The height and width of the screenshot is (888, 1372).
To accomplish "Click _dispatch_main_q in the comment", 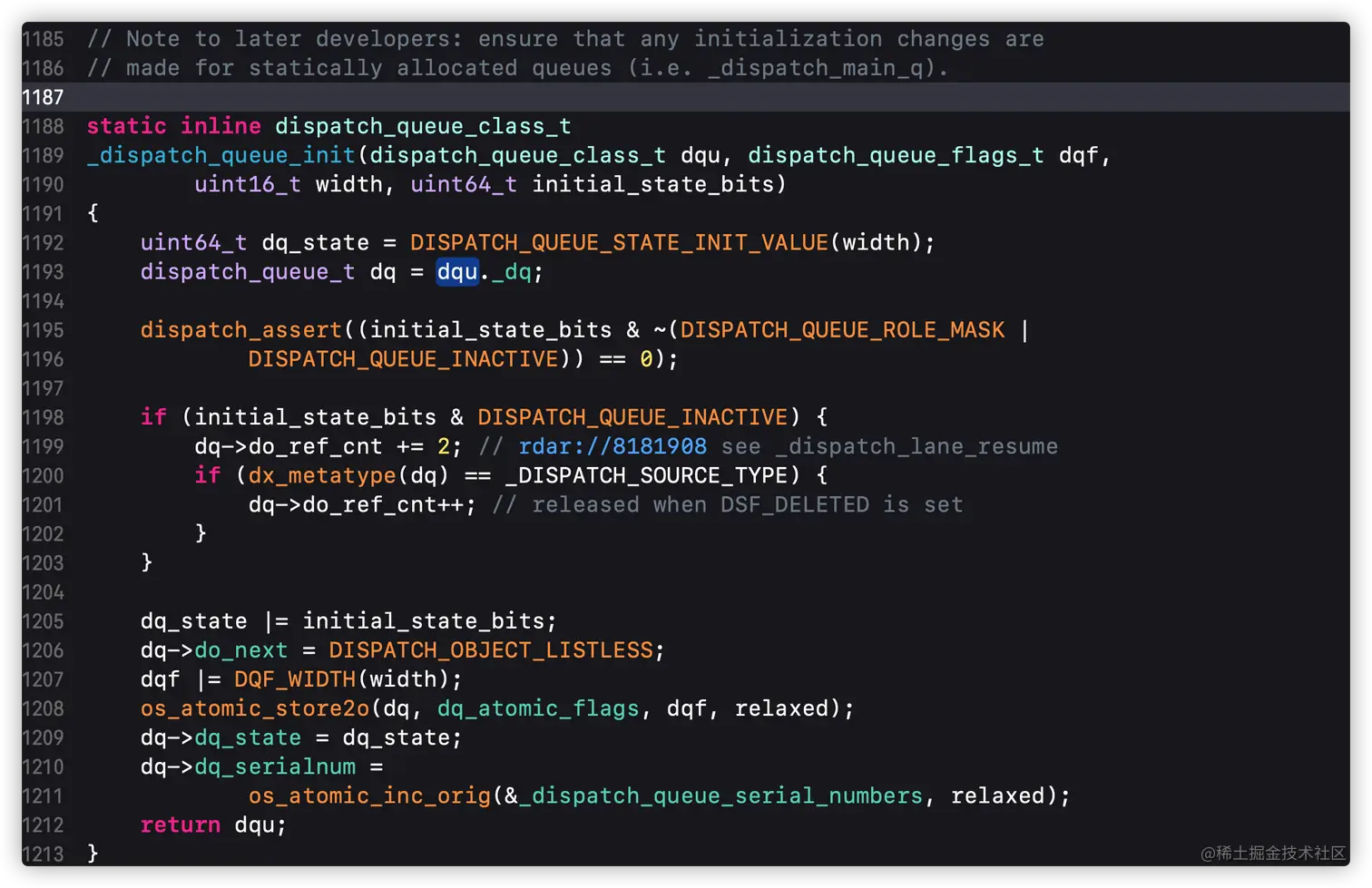I will point(814,68).
